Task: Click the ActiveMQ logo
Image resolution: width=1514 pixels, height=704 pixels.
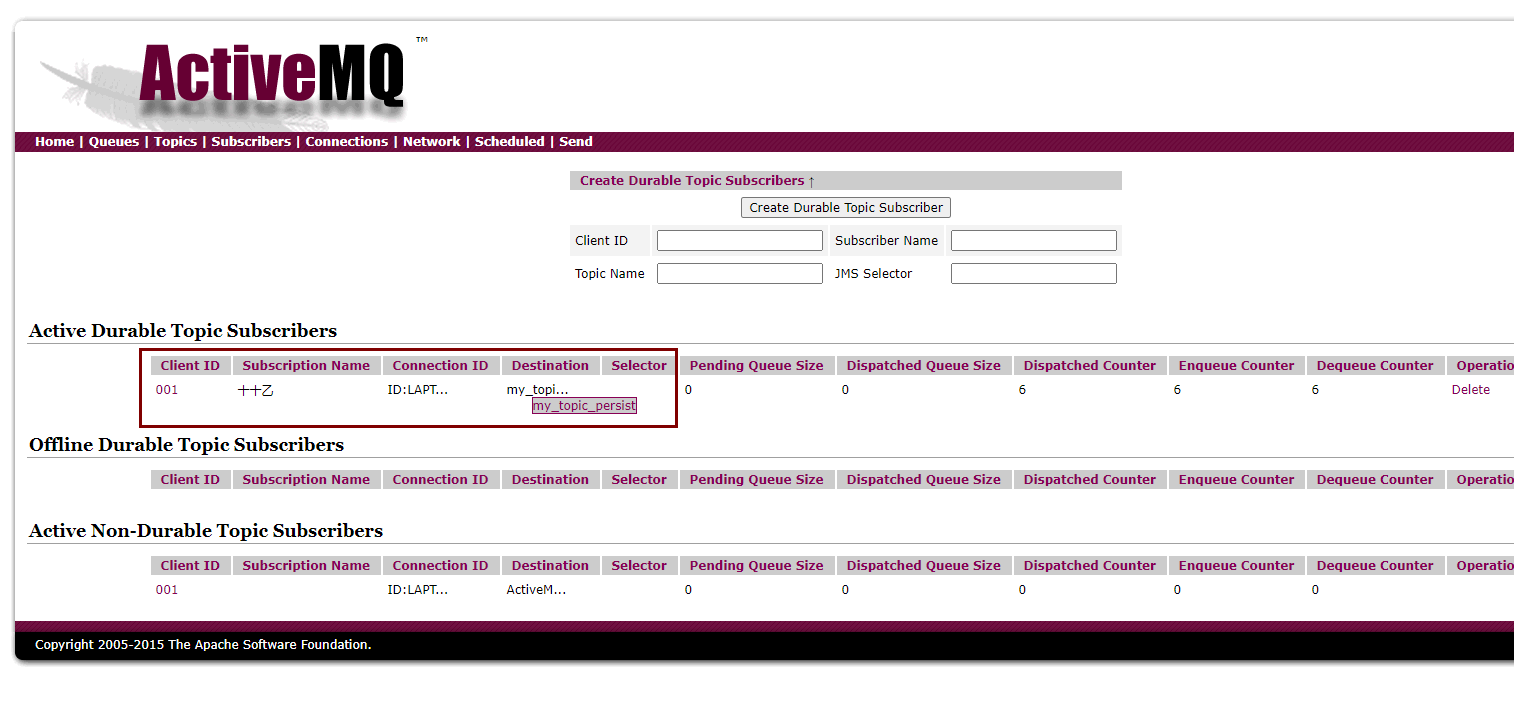Action: tap(272, 75)
